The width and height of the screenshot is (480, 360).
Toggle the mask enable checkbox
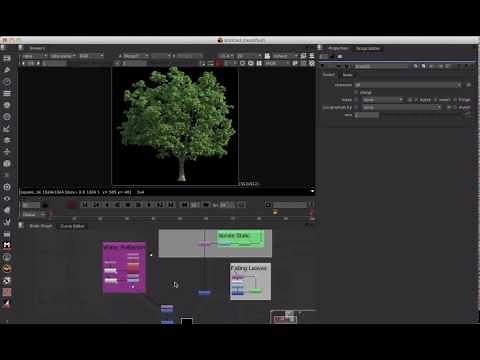(x=356, y=100)
